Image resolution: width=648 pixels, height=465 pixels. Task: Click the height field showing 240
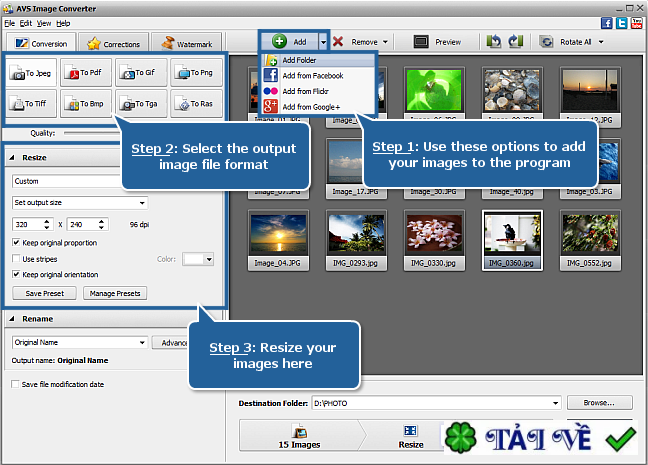point(82,224)
